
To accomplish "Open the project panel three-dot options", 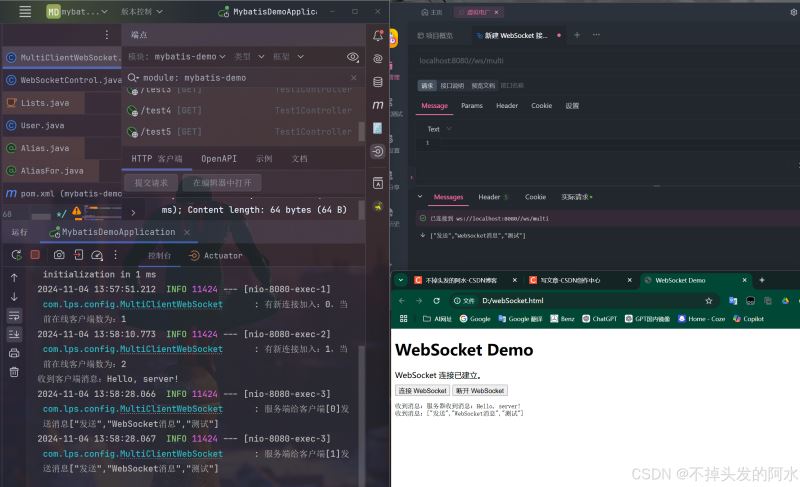I will click(x=106, y=35).
